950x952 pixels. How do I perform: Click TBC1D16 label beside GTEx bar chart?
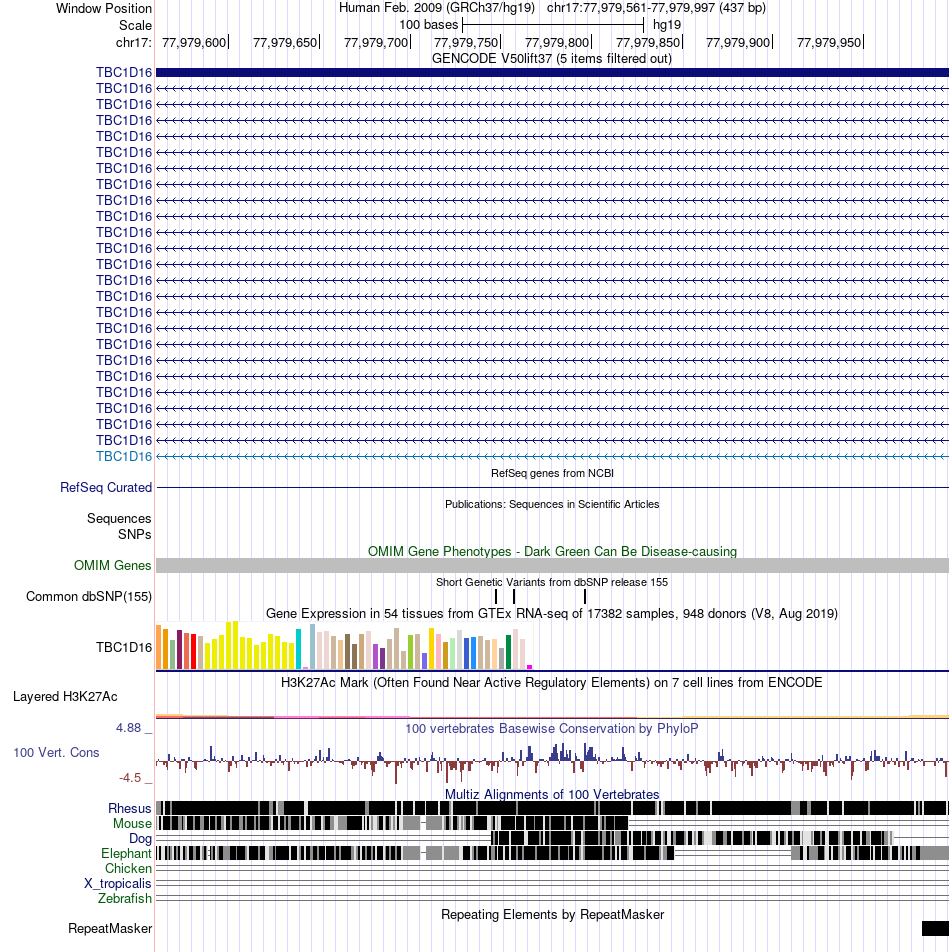point(124,647)
